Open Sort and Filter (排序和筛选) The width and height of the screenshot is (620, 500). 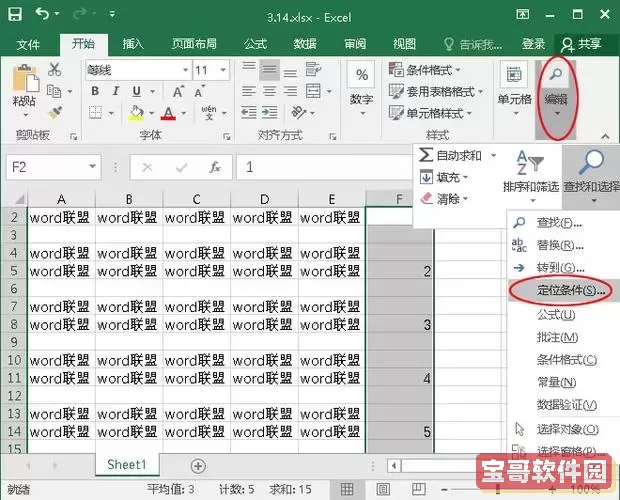click(x=531, y=176)
